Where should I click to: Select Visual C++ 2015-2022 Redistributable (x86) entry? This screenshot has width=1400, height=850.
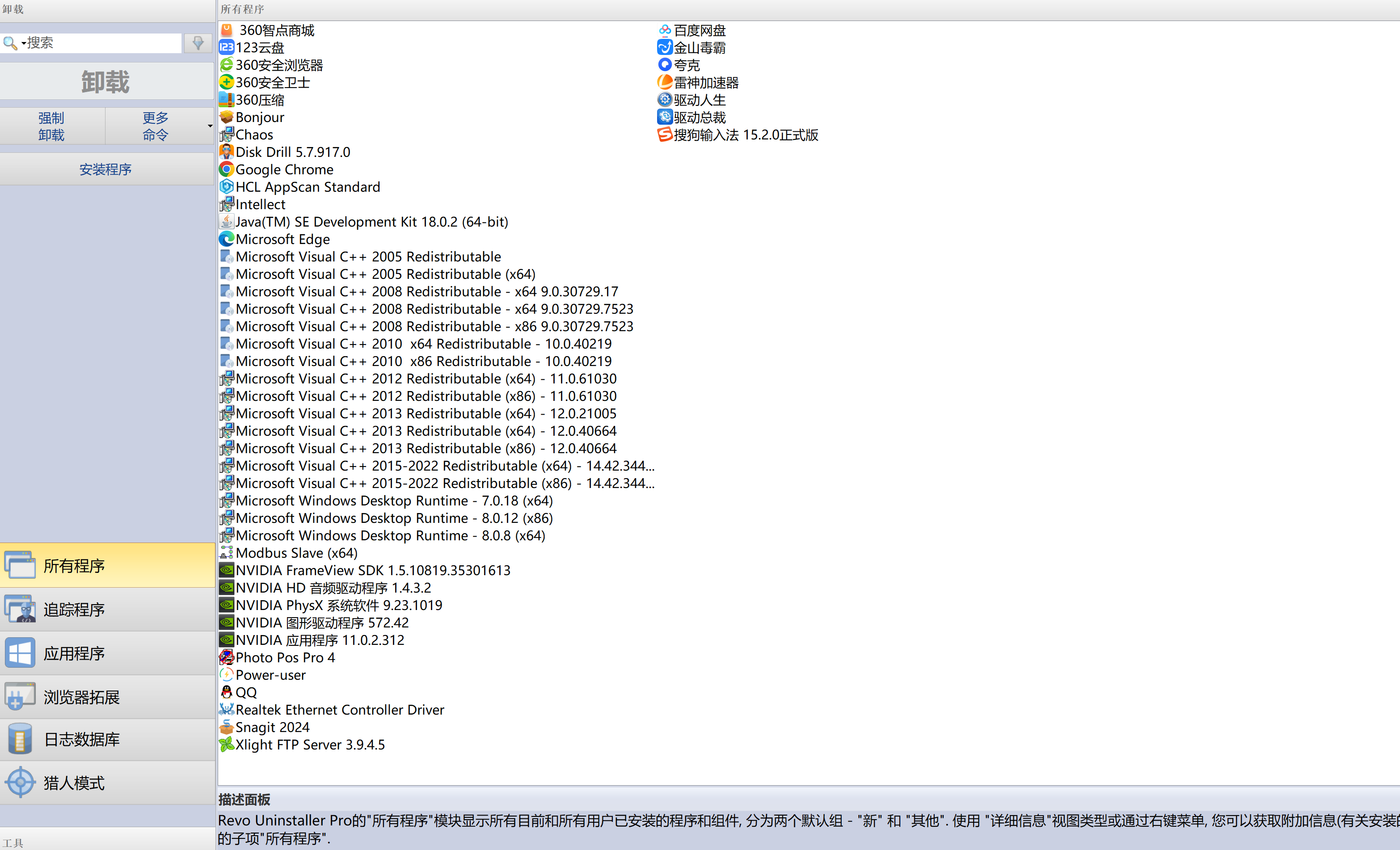pos(438,483)
